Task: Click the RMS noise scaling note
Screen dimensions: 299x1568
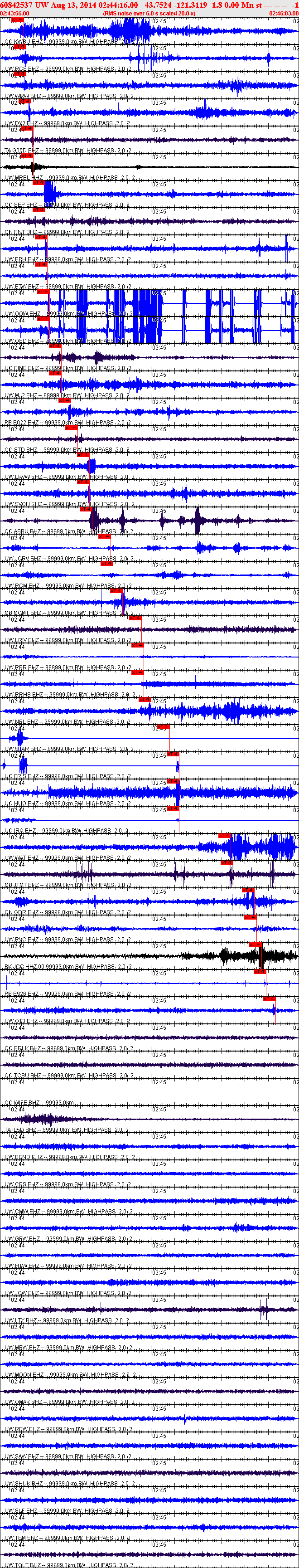Action: 149,14
